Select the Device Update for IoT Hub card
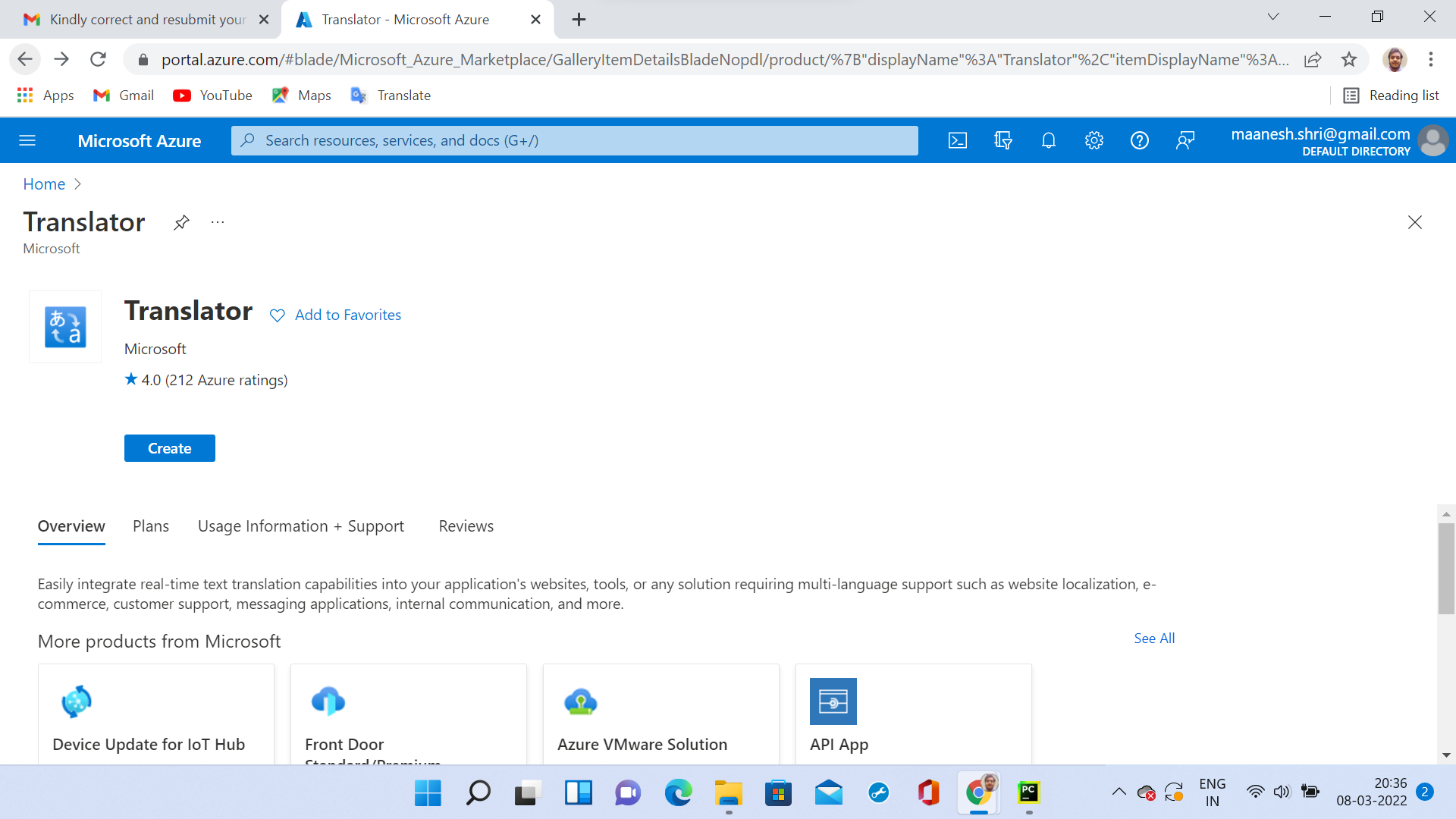1456x819 pixels. 155,713
